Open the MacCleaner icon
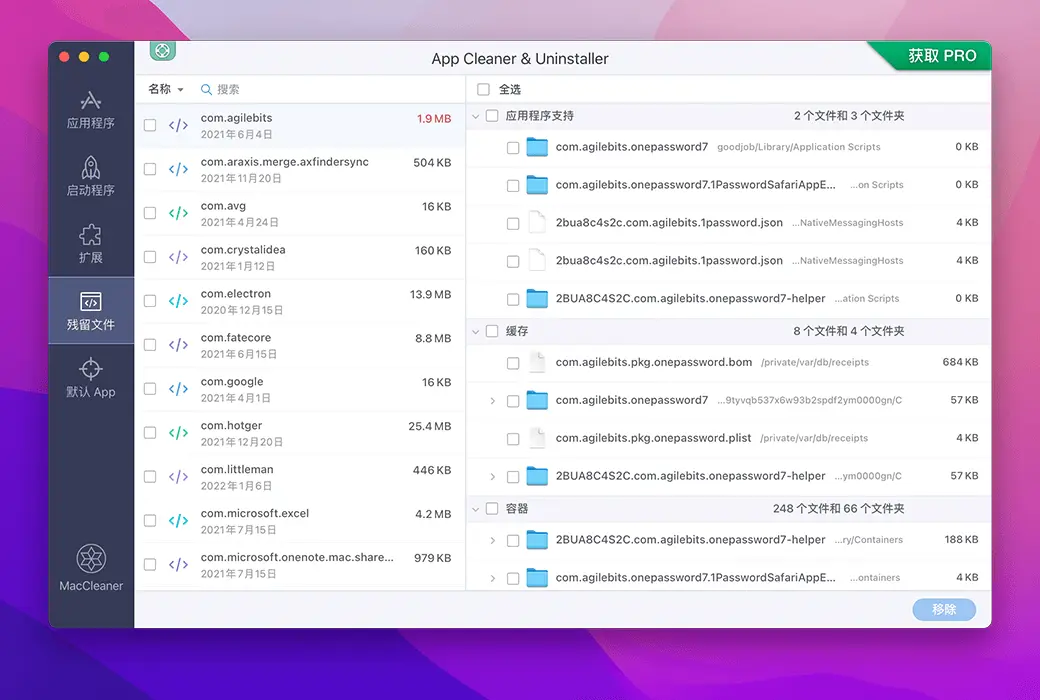This screenshot has width=1040, height=700. (x=91, y=559)
